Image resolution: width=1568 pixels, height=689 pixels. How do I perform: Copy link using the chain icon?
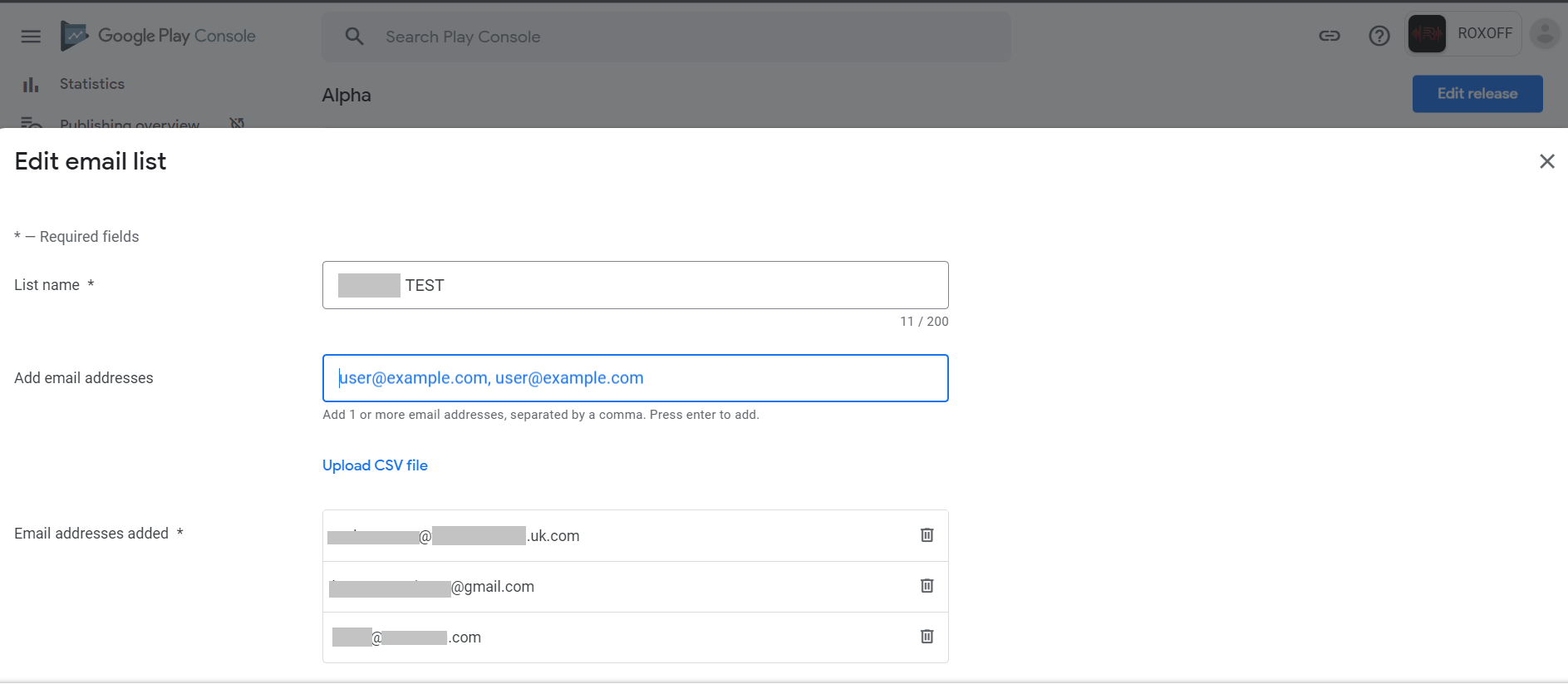(x=1330, y=36)
